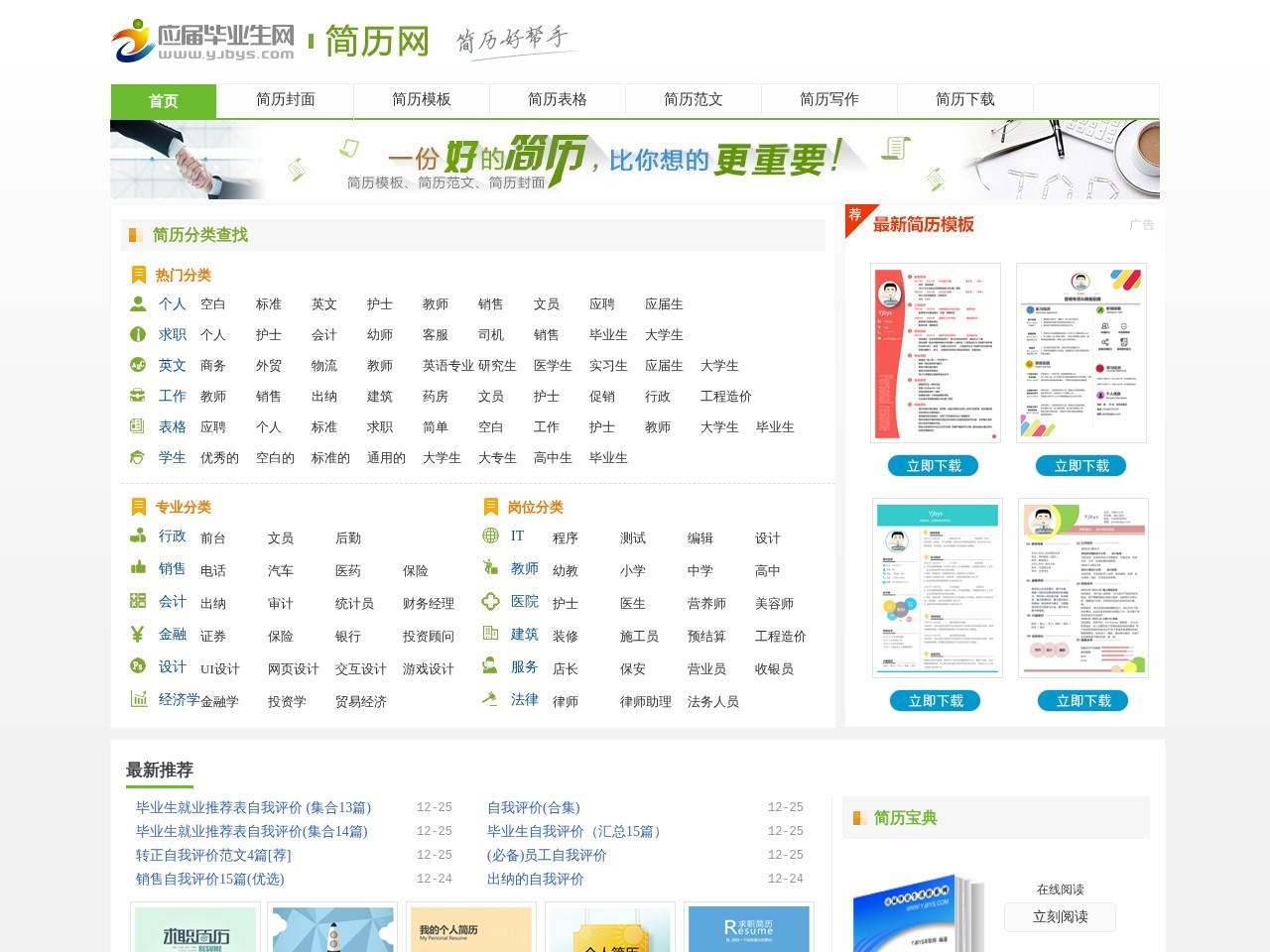1270x952 pixels.
Task: Open the teal header resume thumbnail
Action: tap(938, 588)
